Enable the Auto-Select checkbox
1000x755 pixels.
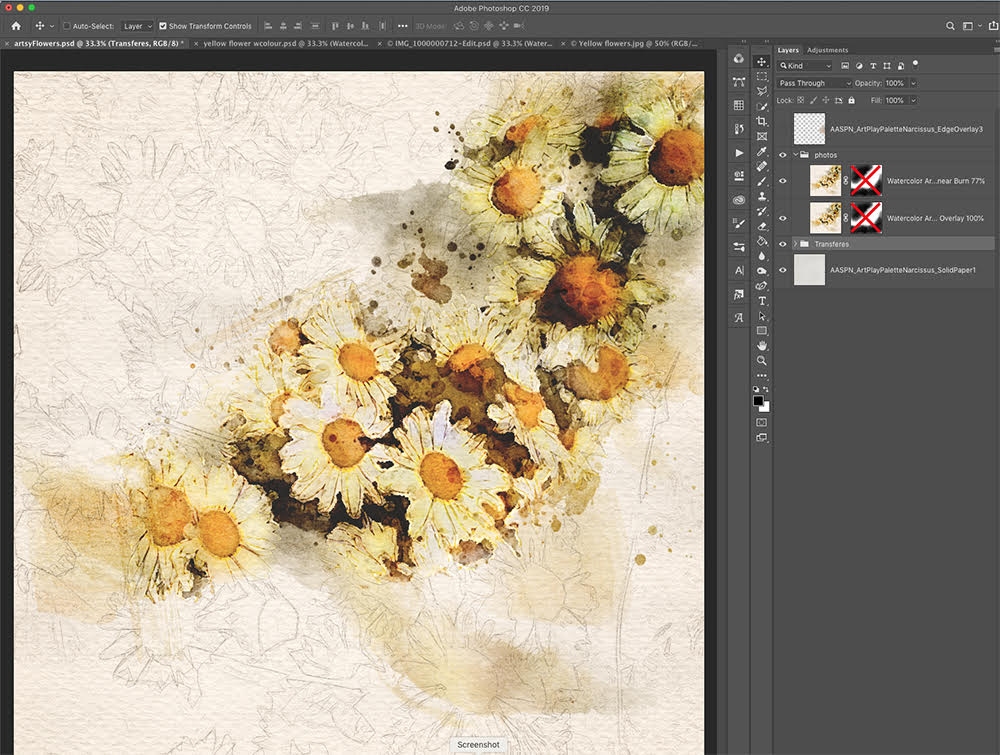[x=67, y=26]
